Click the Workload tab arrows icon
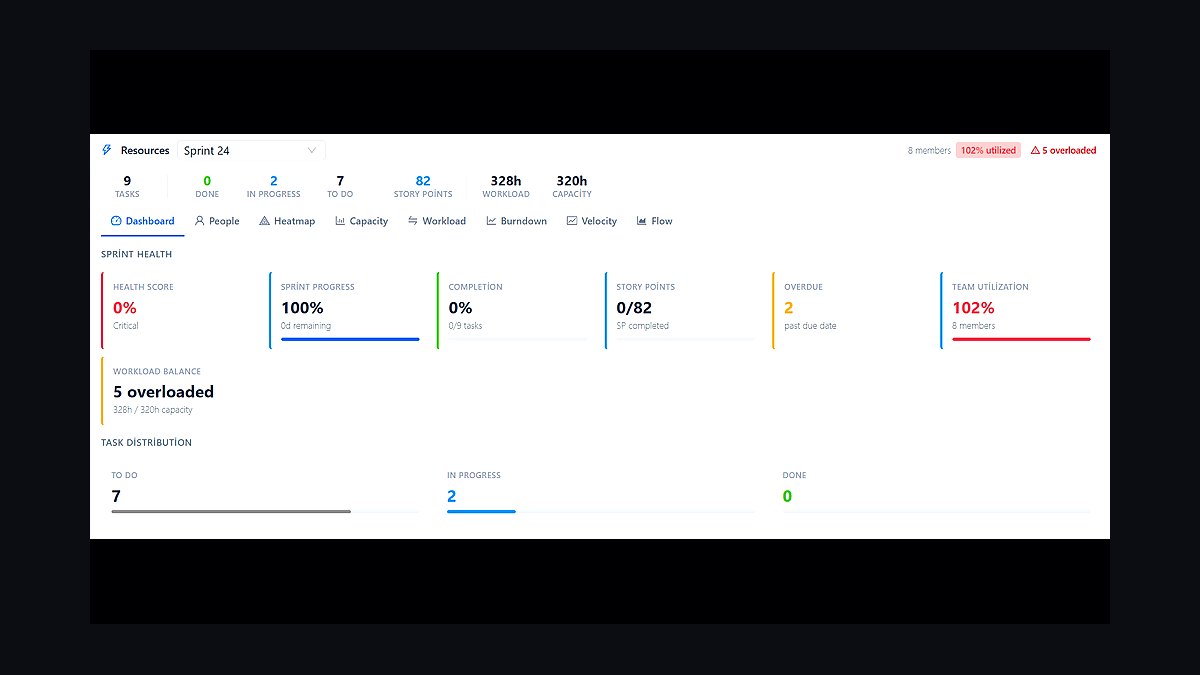This screenshot has height=675, width=1200. tap(413, 221)
